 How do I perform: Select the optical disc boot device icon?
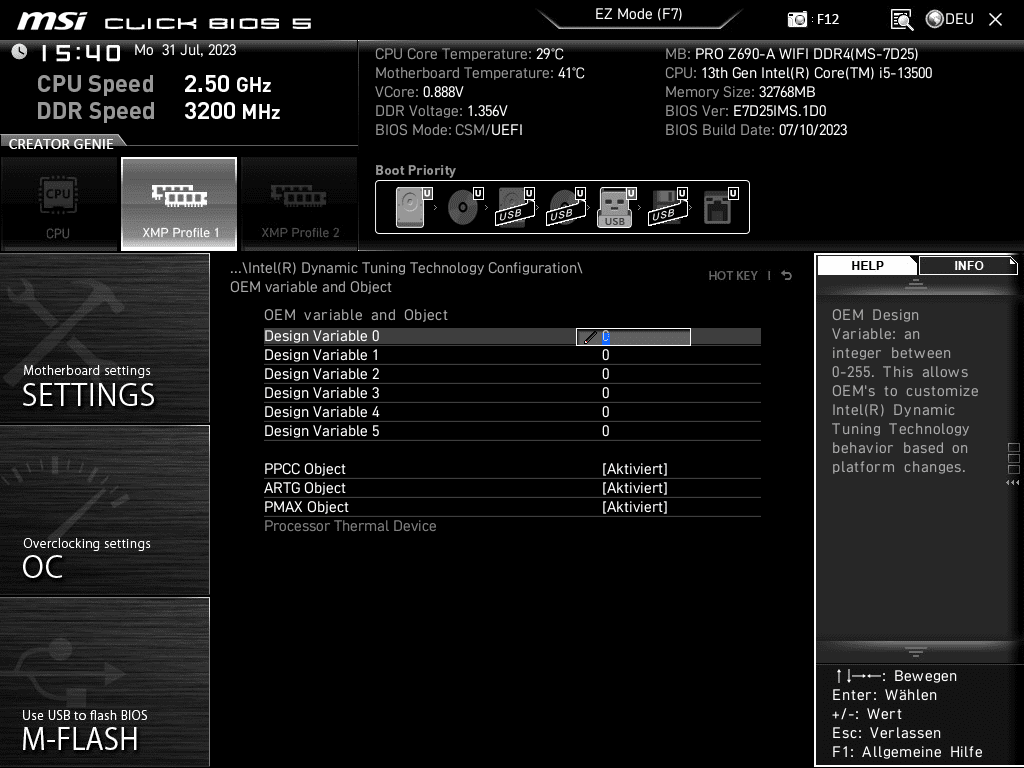[465, 207]
